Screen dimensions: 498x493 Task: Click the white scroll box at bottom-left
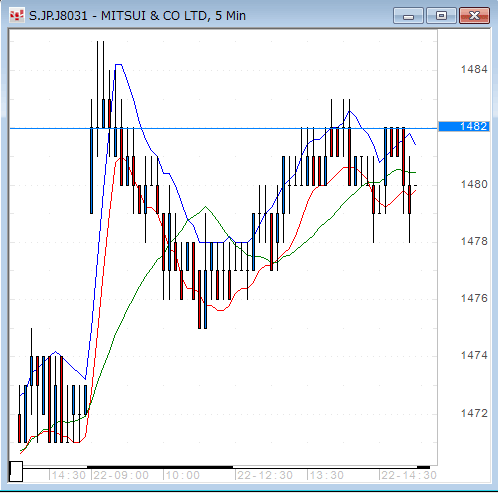[x=16, y=471]
